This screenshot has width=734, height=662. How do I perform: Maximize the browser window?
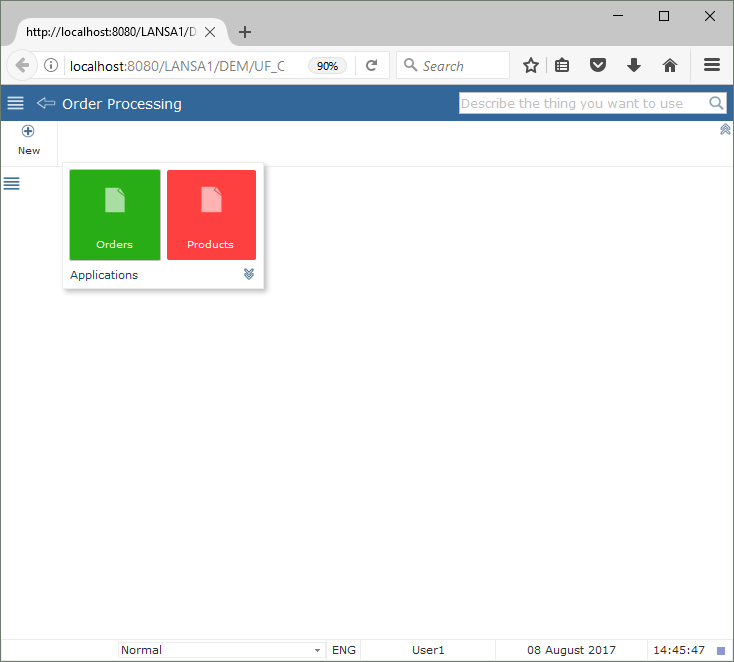point(663,16)
